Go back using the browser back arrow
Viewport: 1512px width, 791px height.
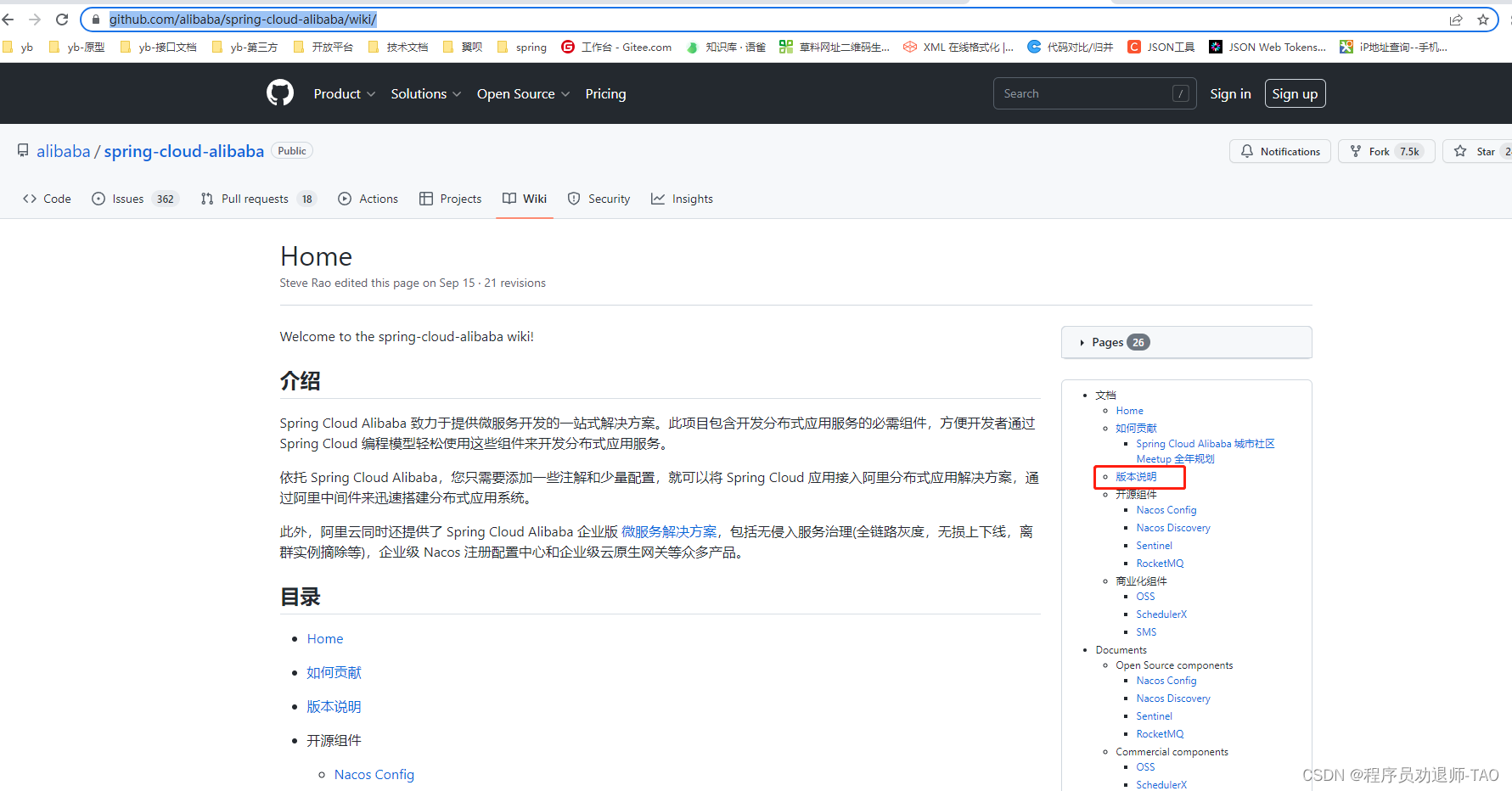(8, 19)
